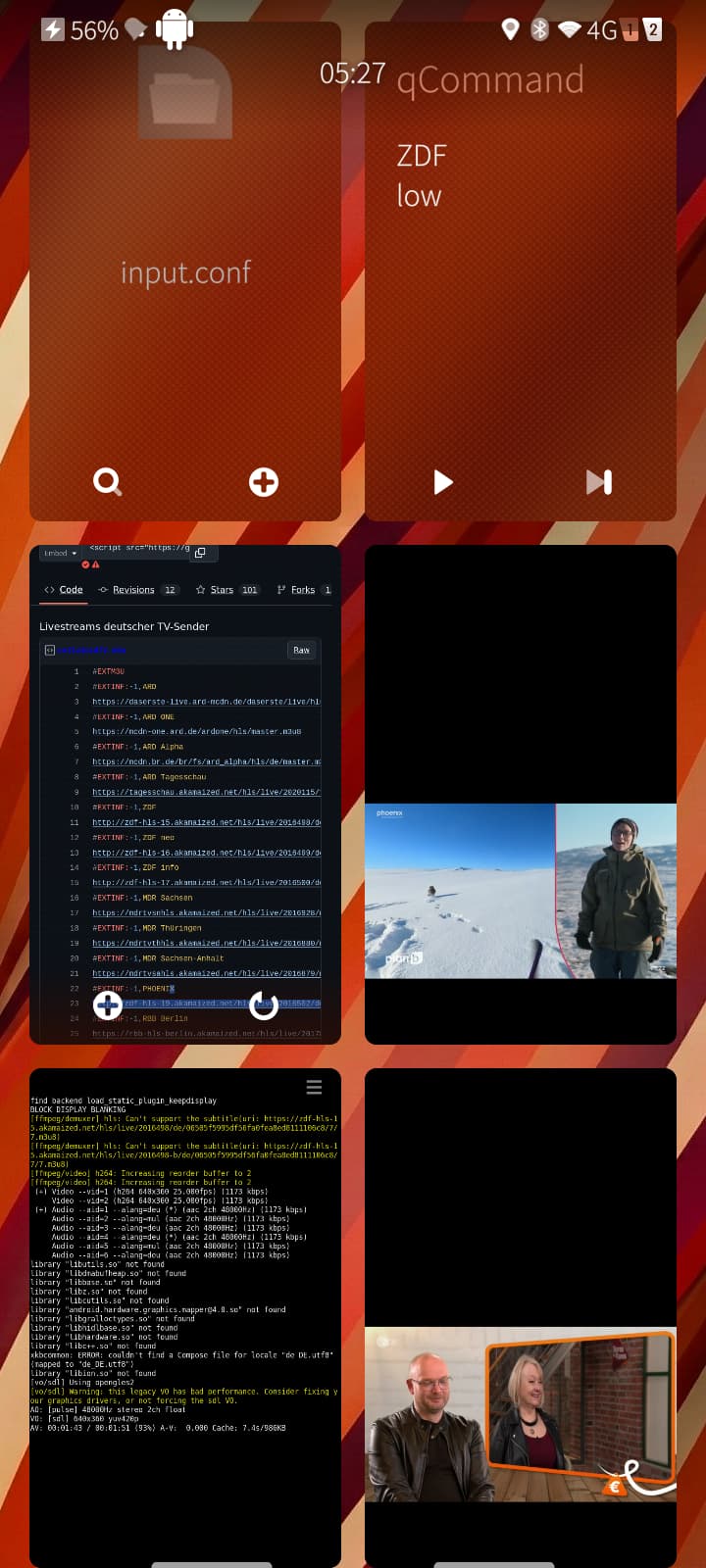Open the terminal hamburger menu
Viewport: 706px width, 1568px height.
(x=314, y=1087)
